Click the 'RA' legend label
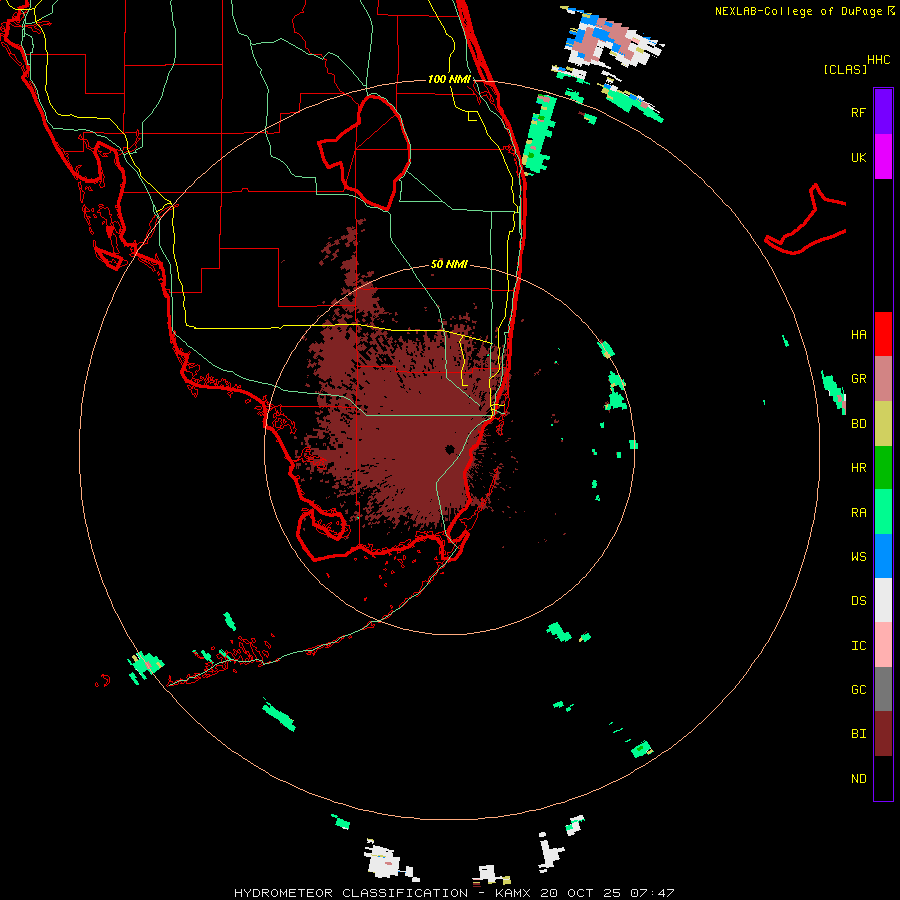Image resolution: width=900 pixels, height=900 pixels. [859, 513]
